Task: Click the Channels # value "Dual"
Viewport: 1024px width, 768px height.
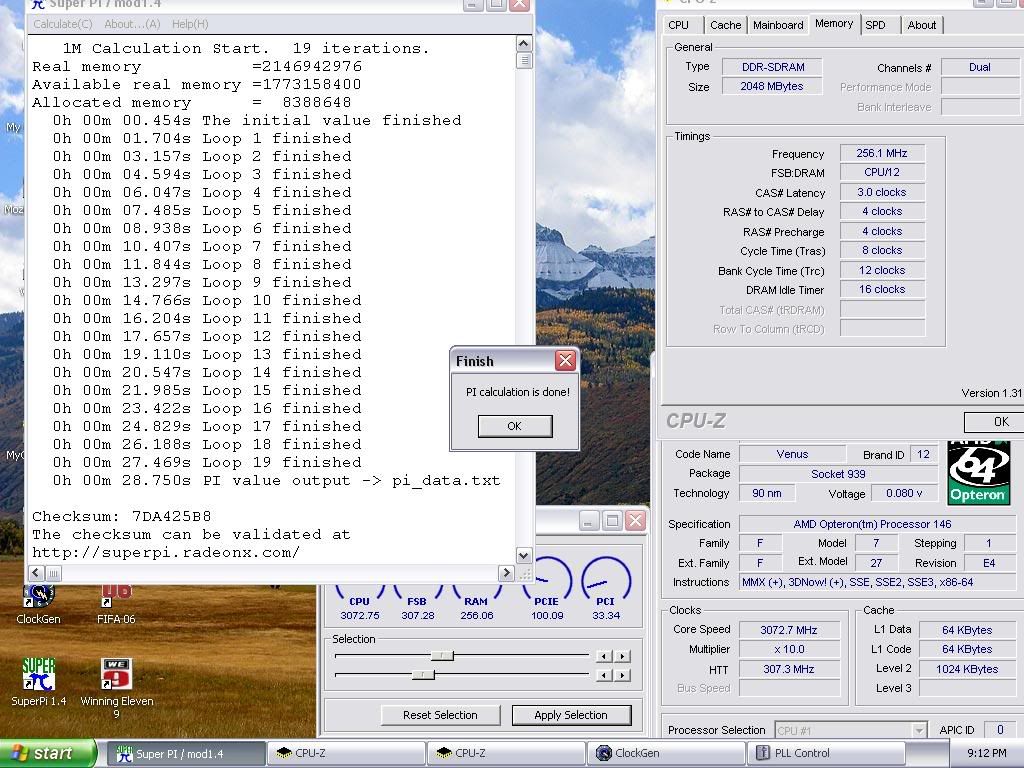Action: click(x=980, y=67)
